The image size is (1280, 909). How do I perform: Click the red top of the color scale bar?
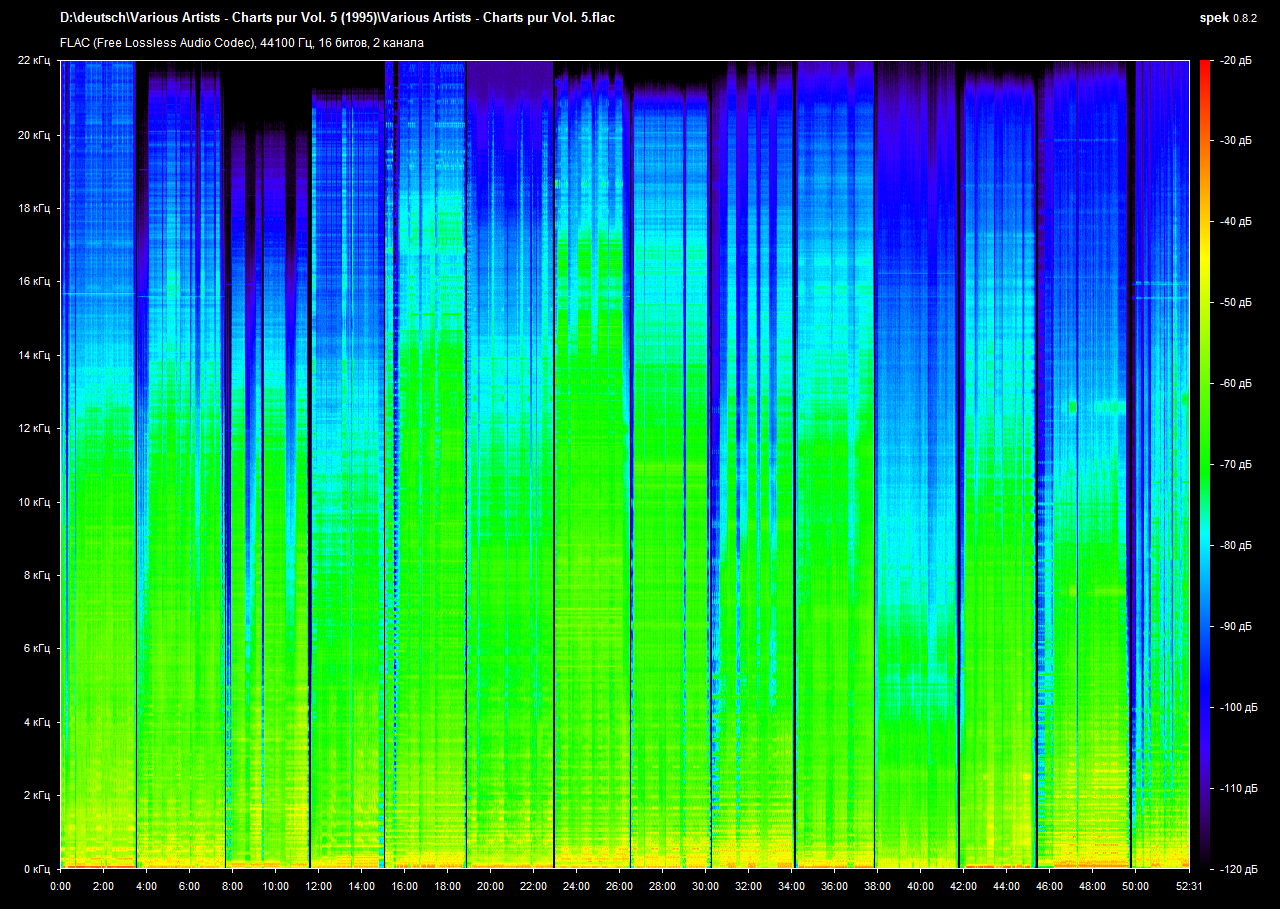click(1204, 68)
